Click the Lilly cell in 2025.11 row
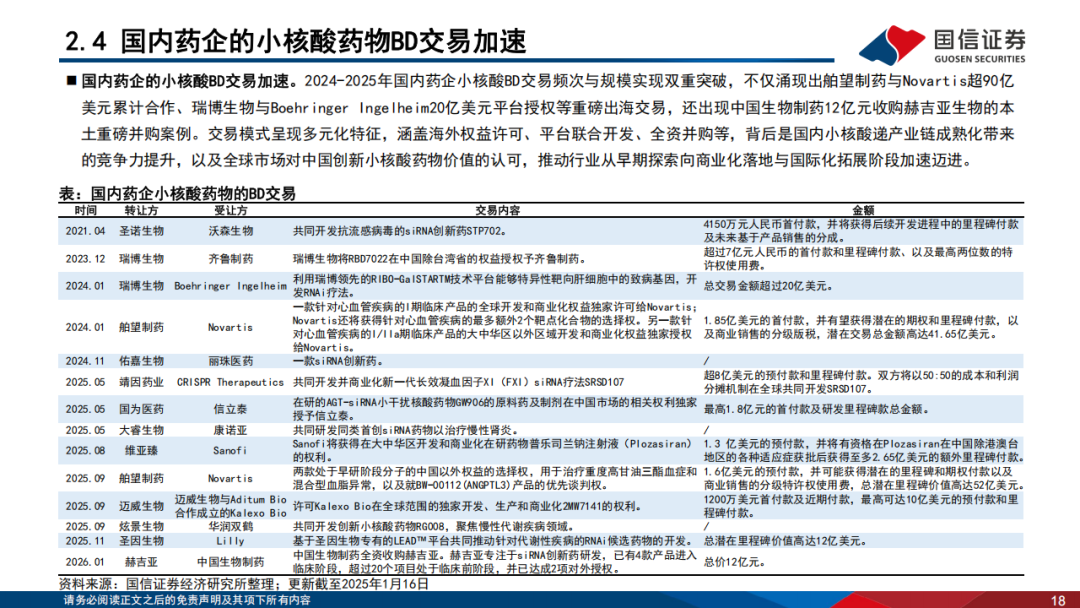 pos(230,541)
